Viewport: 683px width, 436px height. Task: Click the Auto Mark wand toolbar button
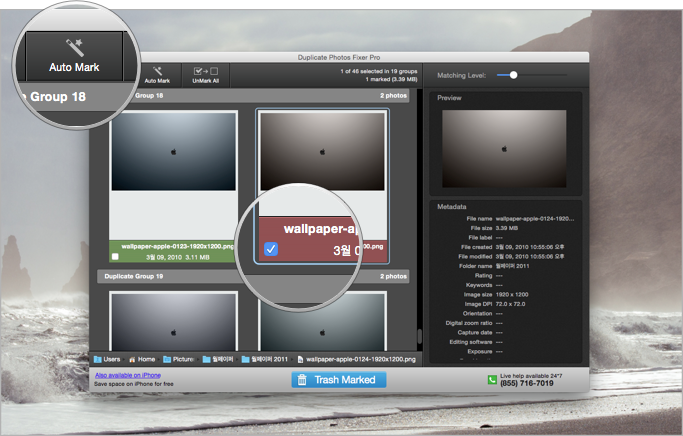click(157, 75)
